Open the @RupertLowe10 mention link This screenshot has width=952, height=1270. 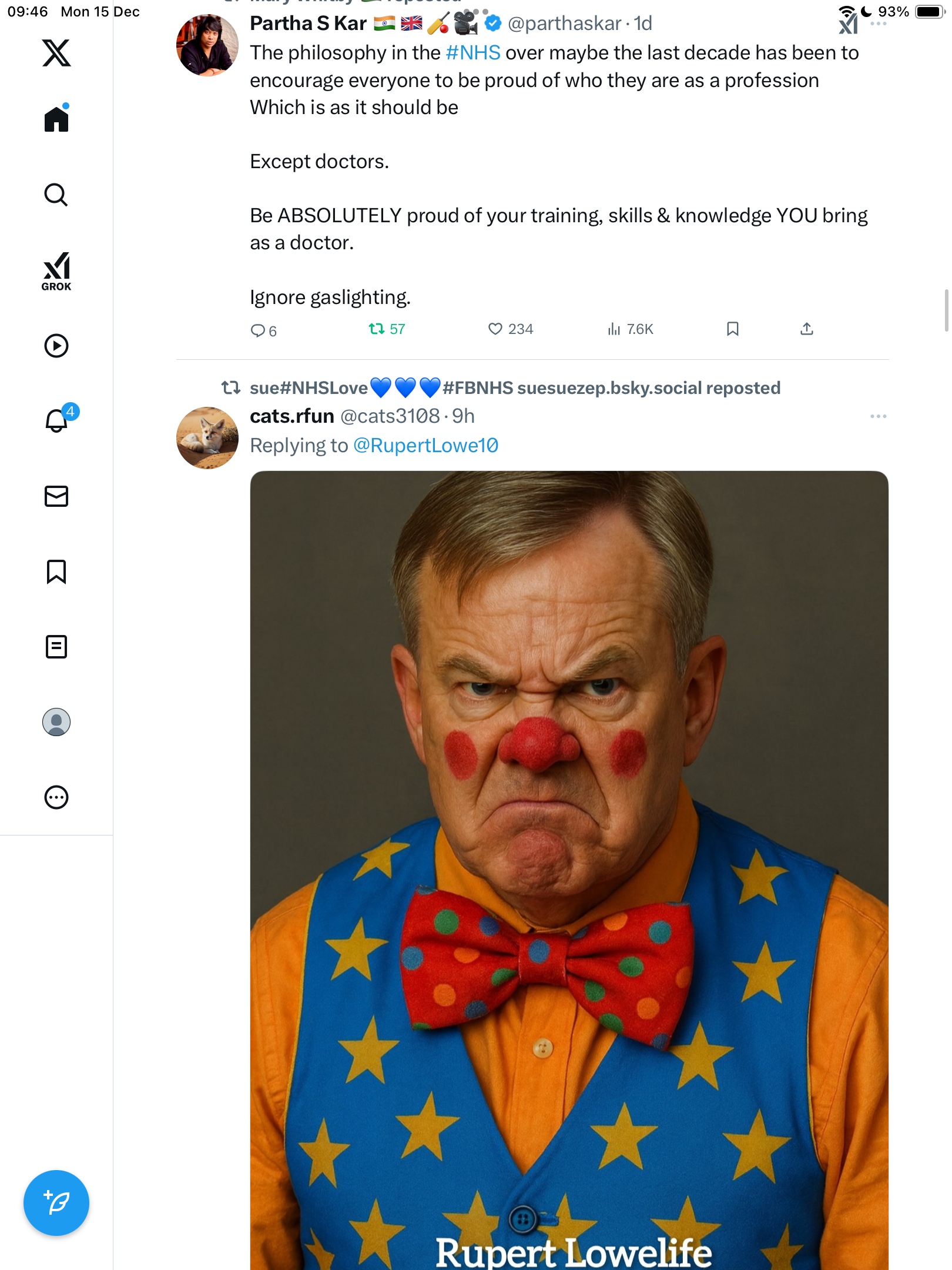(426, 446)
